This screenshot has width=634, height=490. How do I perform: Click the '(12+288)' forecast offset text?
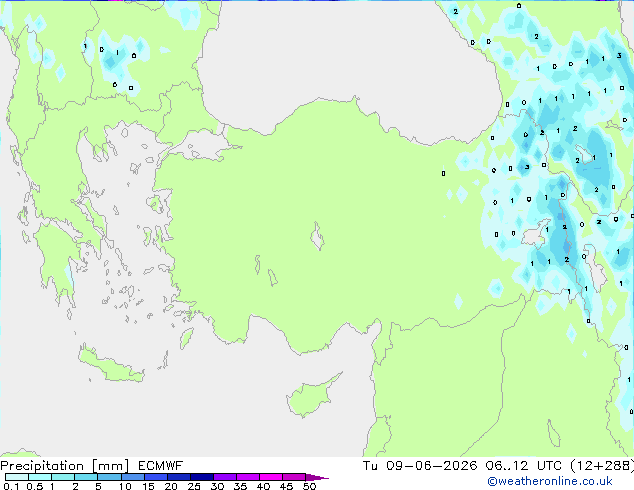pos(602,466)
